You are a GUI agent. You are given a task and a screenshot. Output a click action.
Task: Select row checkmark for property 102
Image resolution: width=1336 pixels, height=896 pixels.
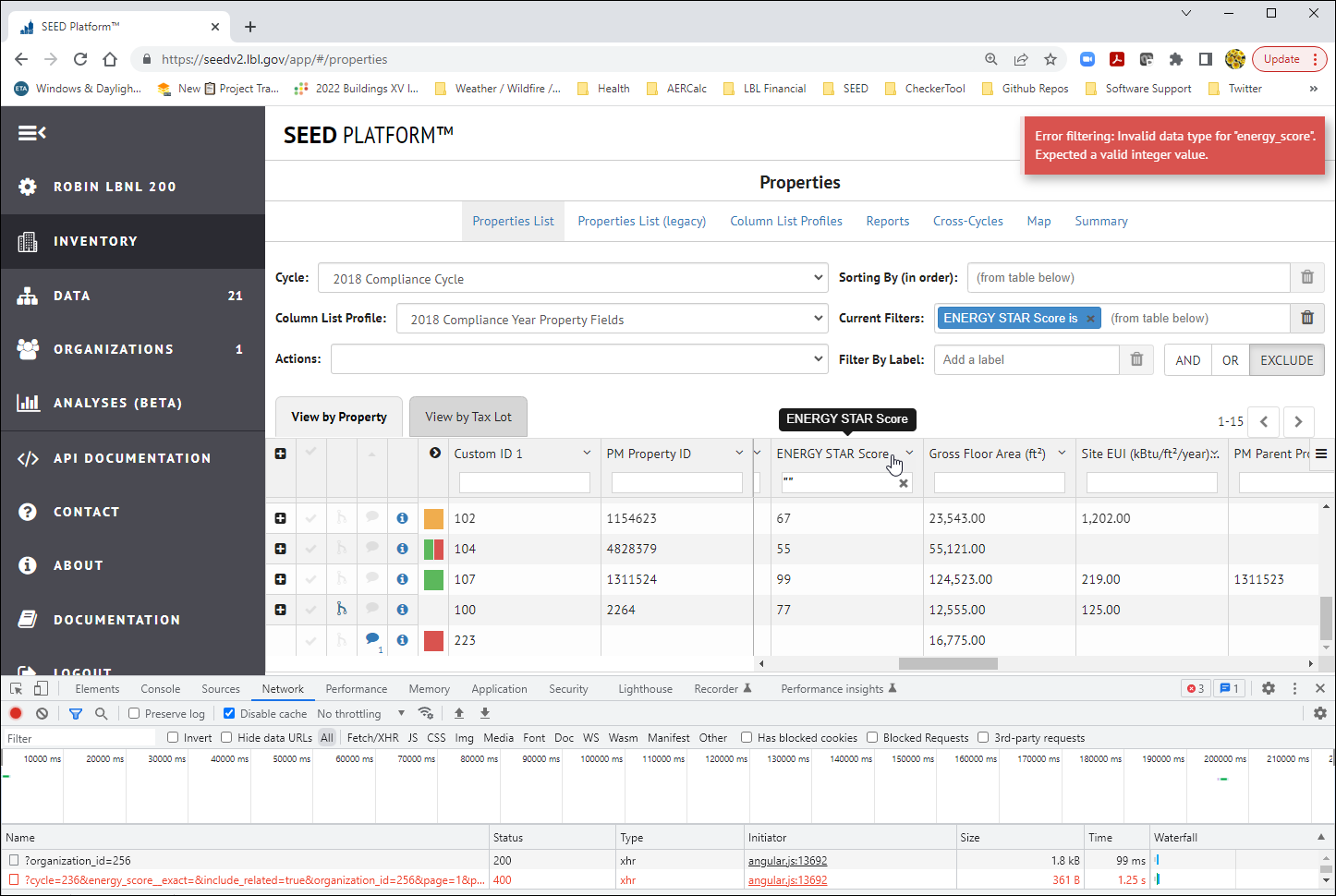[x=311, y=518]
